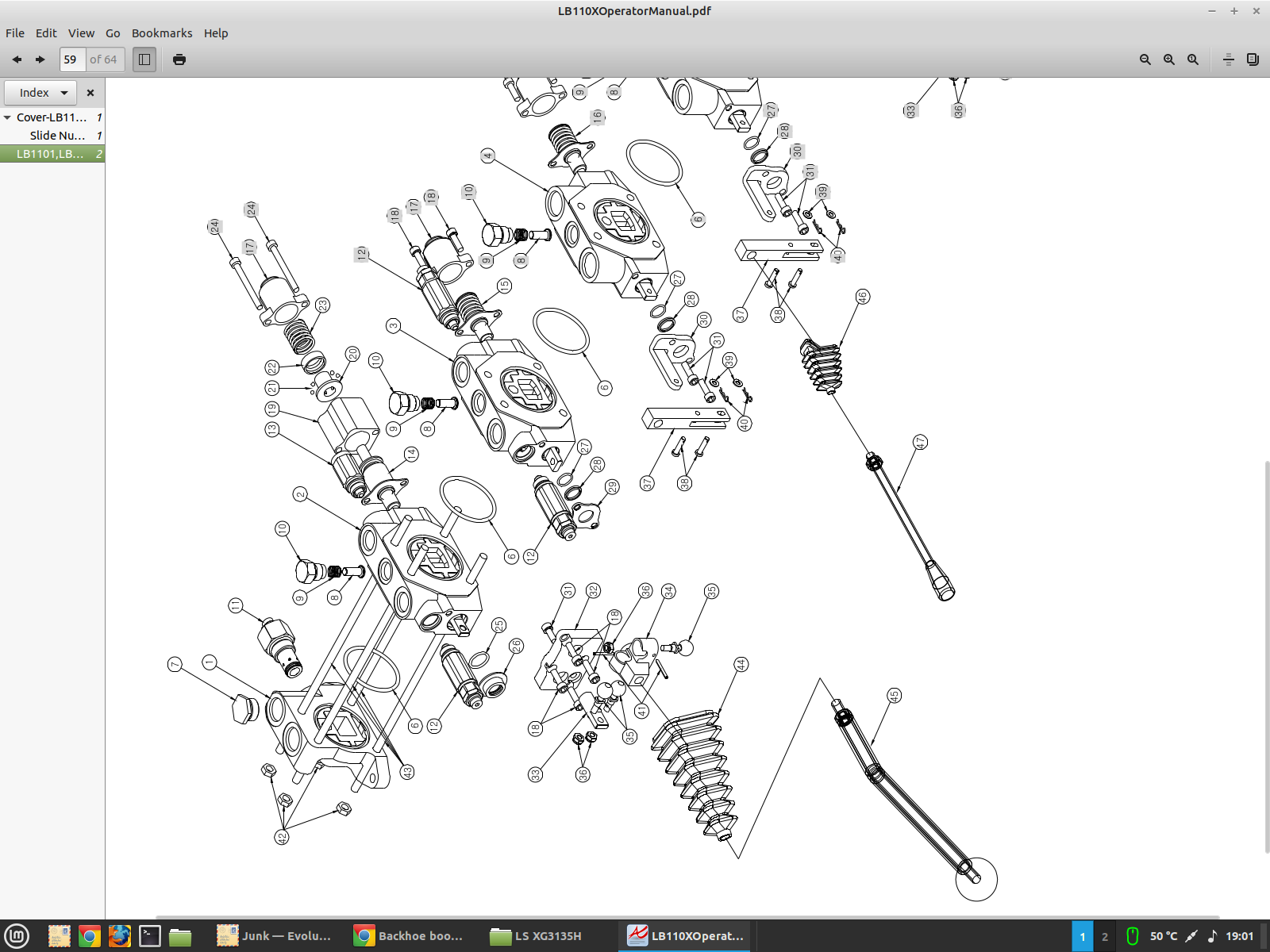The width and height of the screenshot is (1270, 952).
Task: Reset zoom to original size
Action: coord(1192,59)
